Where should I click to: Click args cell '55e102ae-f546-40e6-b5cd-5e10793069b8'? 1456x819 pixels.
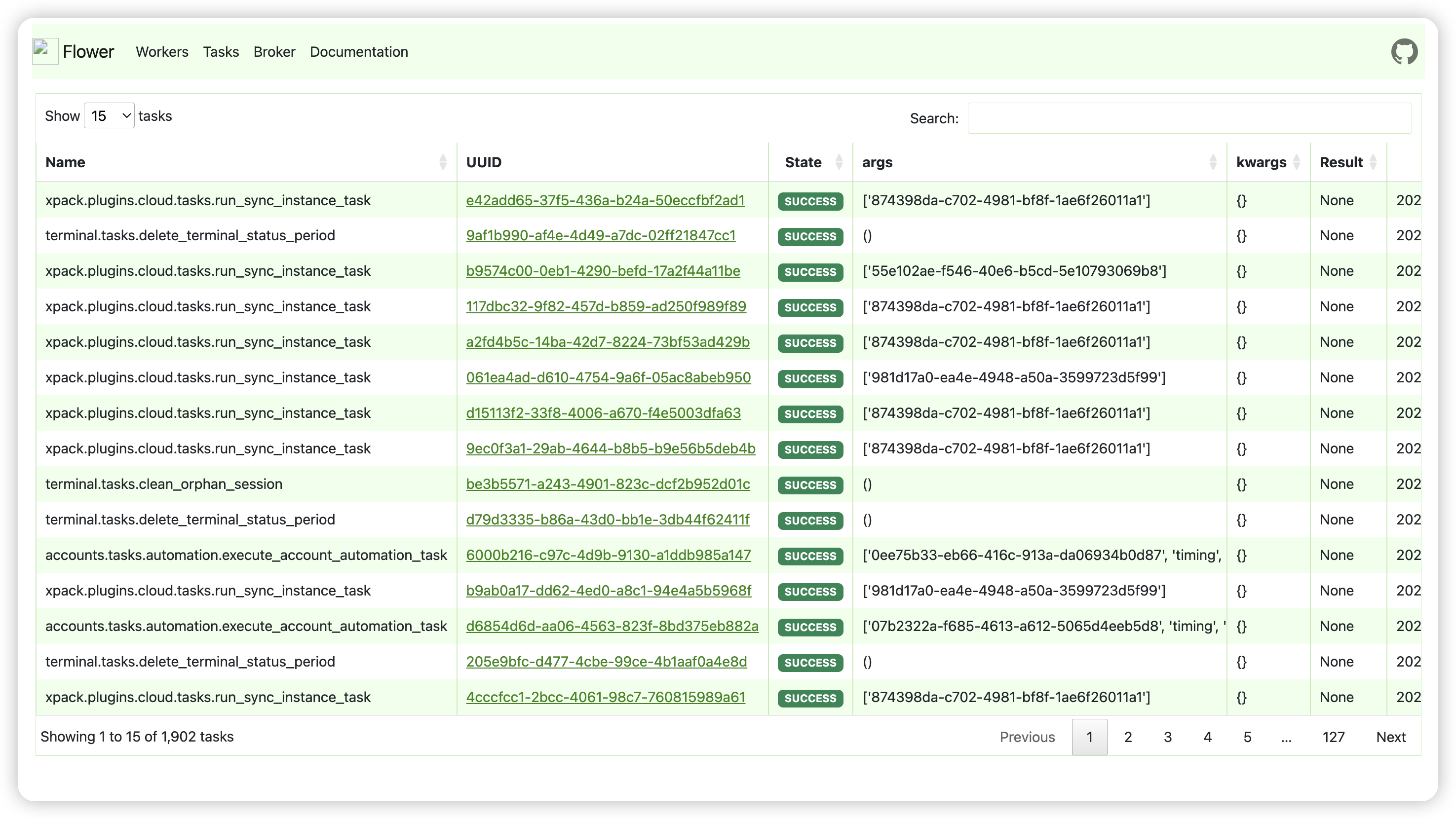coord(1015,271)
